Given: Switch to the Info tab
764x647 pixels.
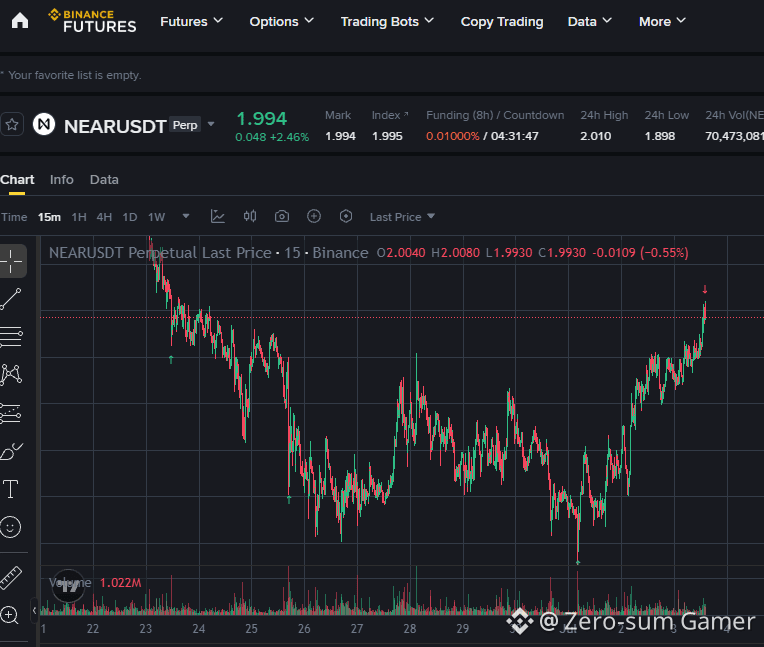Looking at the screenshot, I should pyautogui.click(x=61, y=180).
